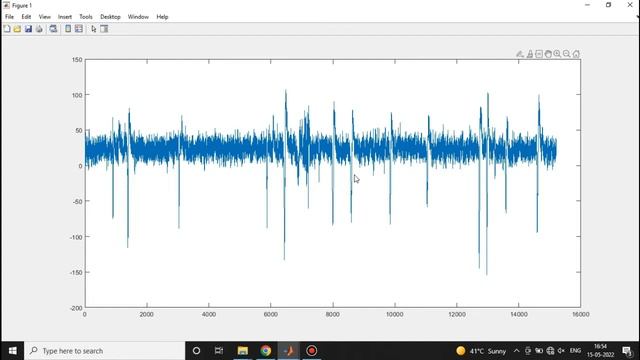640x360 pixels.
Task: Open the Insert menu
Action: click(x=64, y=17)
